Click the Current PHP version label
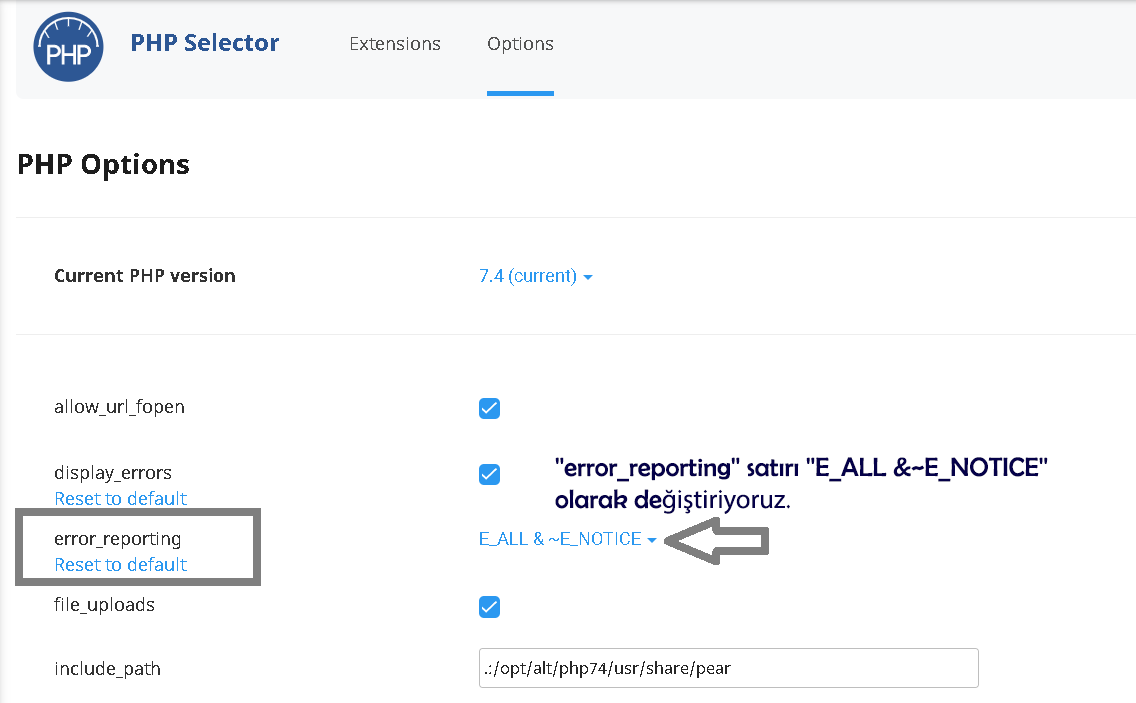The image size is (1136, 703). click(x=145, y=276)
